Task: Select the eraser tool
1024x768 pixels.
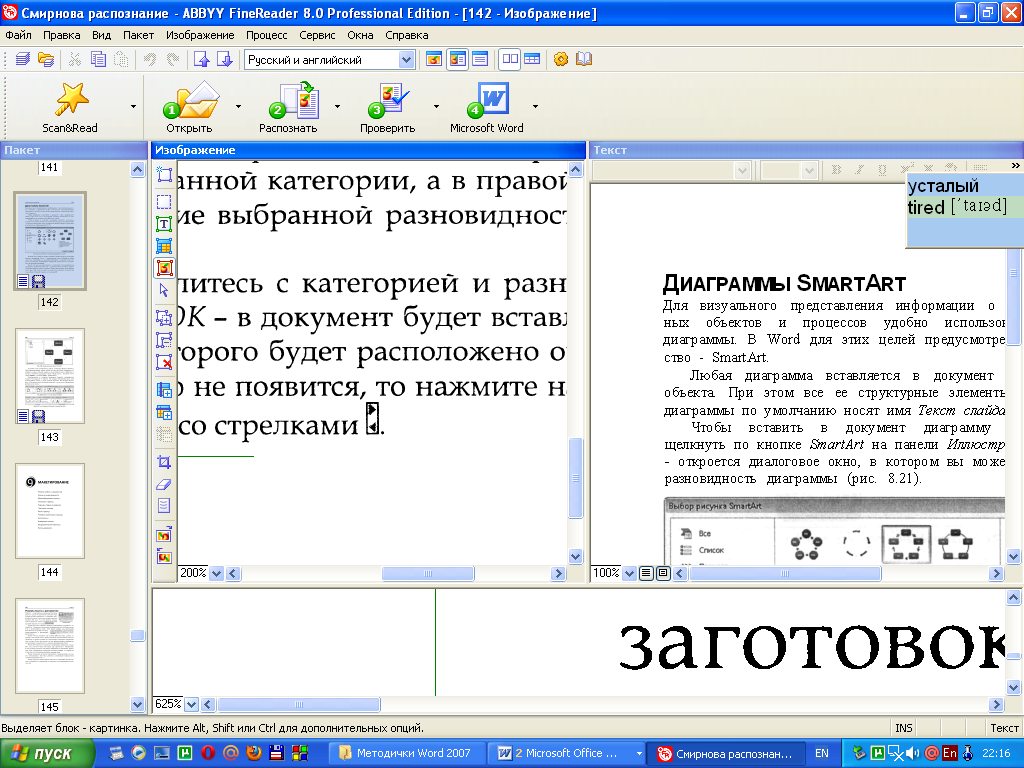Action: click(x=164, y=484)
